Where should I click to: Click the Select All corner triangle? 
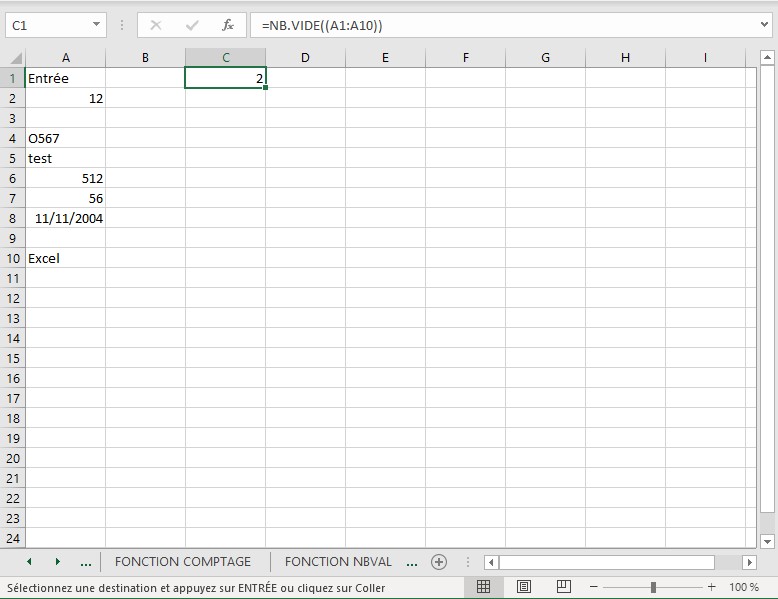(16, 58)
